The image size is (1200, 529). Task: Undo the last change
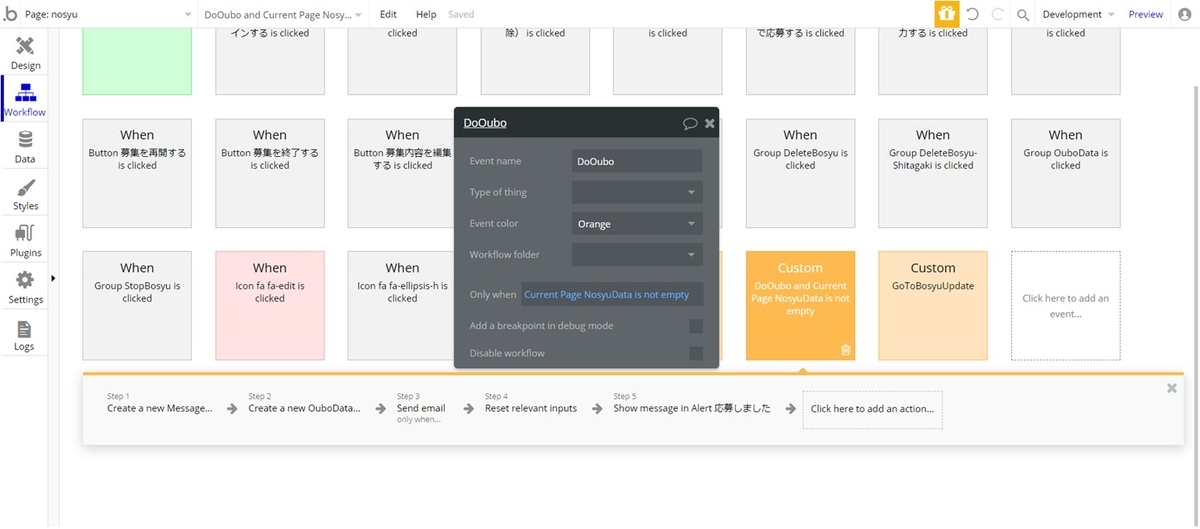coord(972,14)
